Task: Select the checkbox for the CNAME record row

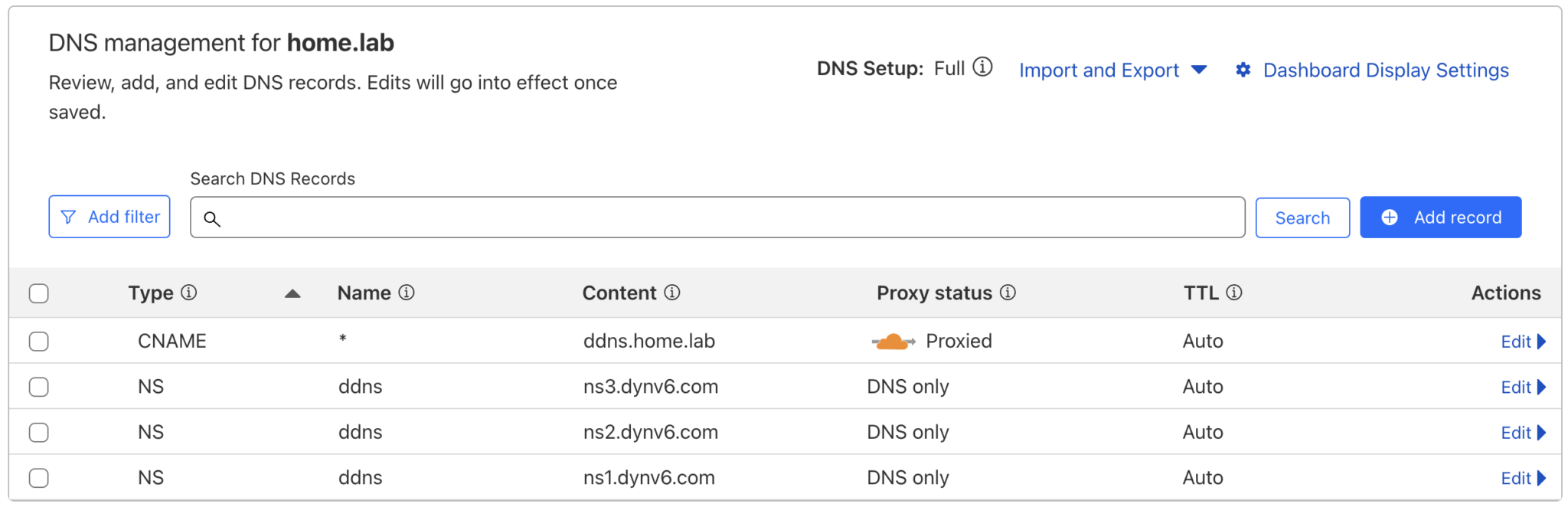Action: point(38,341)
